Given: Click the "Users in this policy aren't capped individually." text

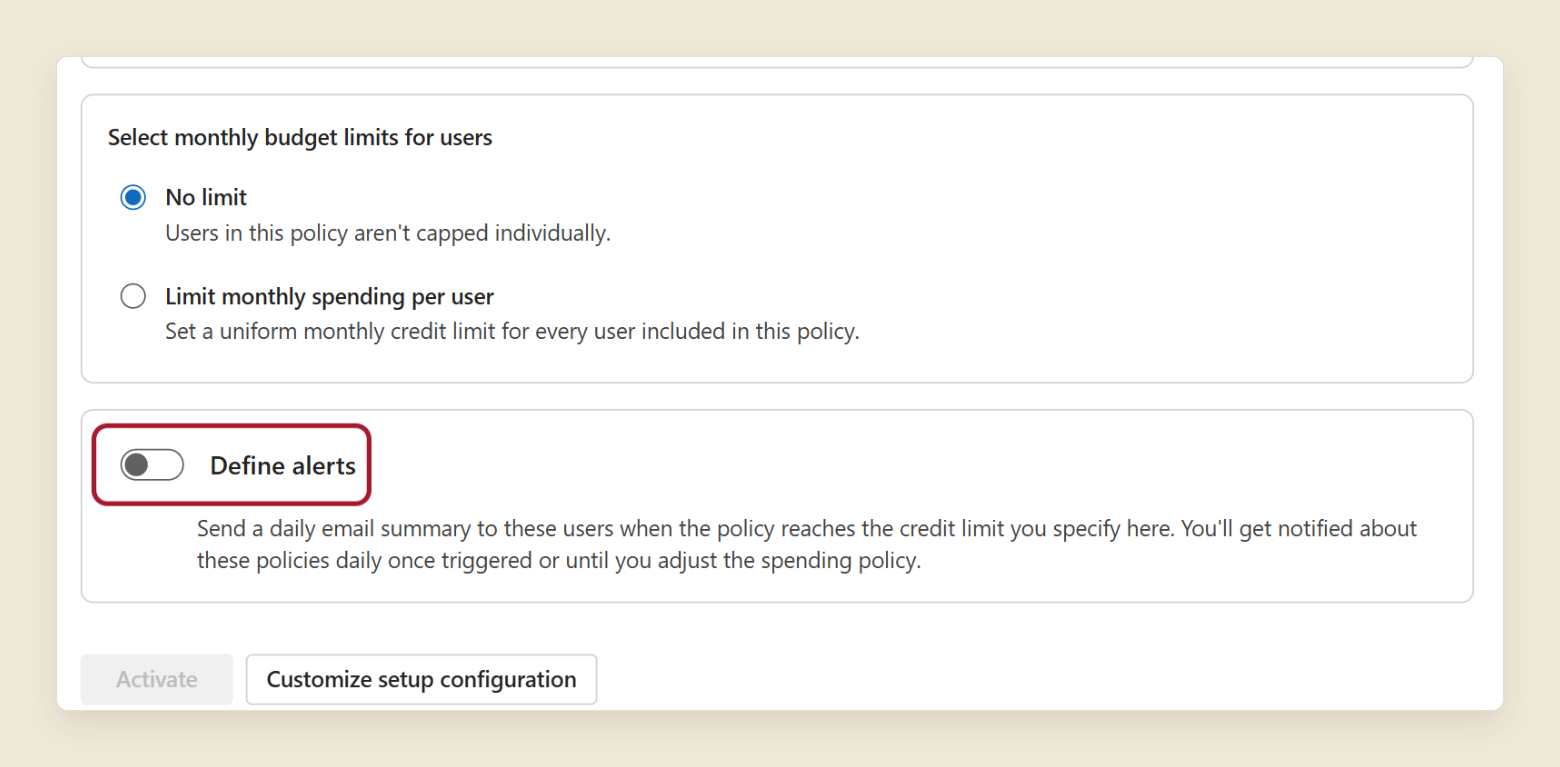Looking at the screenshot, I should pyautogui.click(x=388, y=234).
